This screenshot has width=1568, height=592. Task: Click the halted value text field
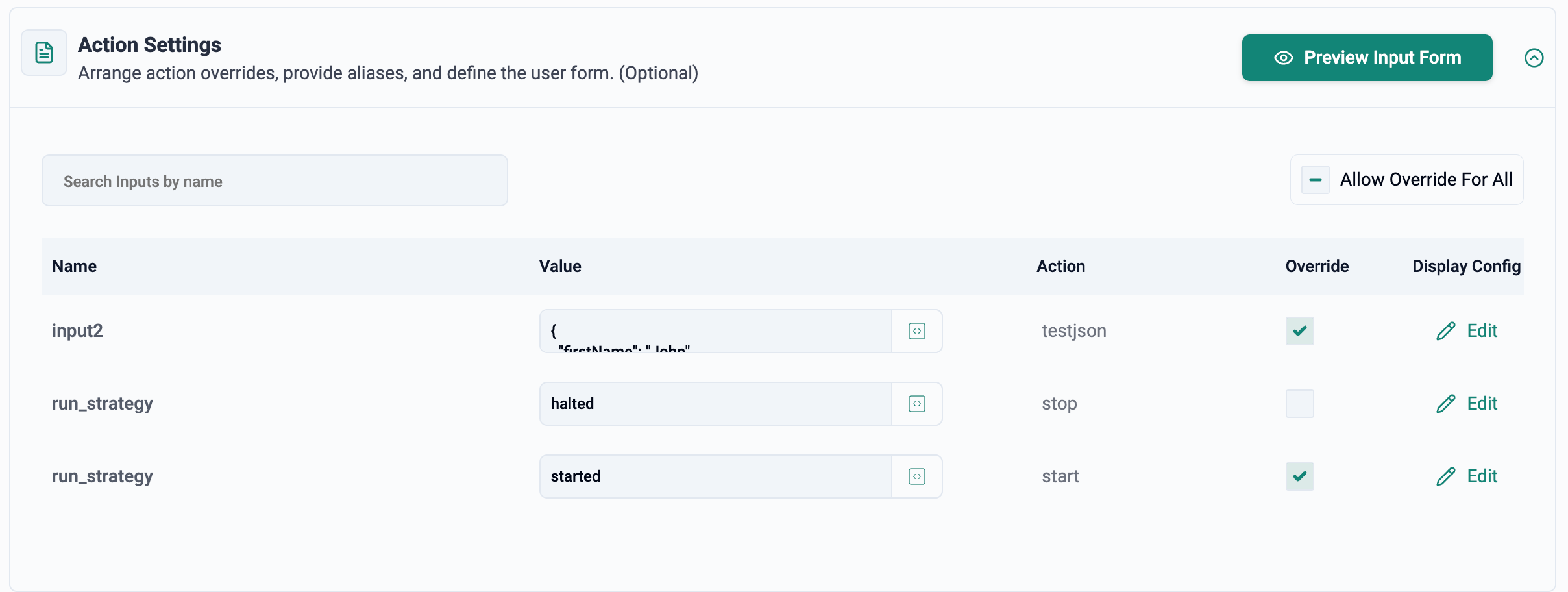click(x=715, y=404)
